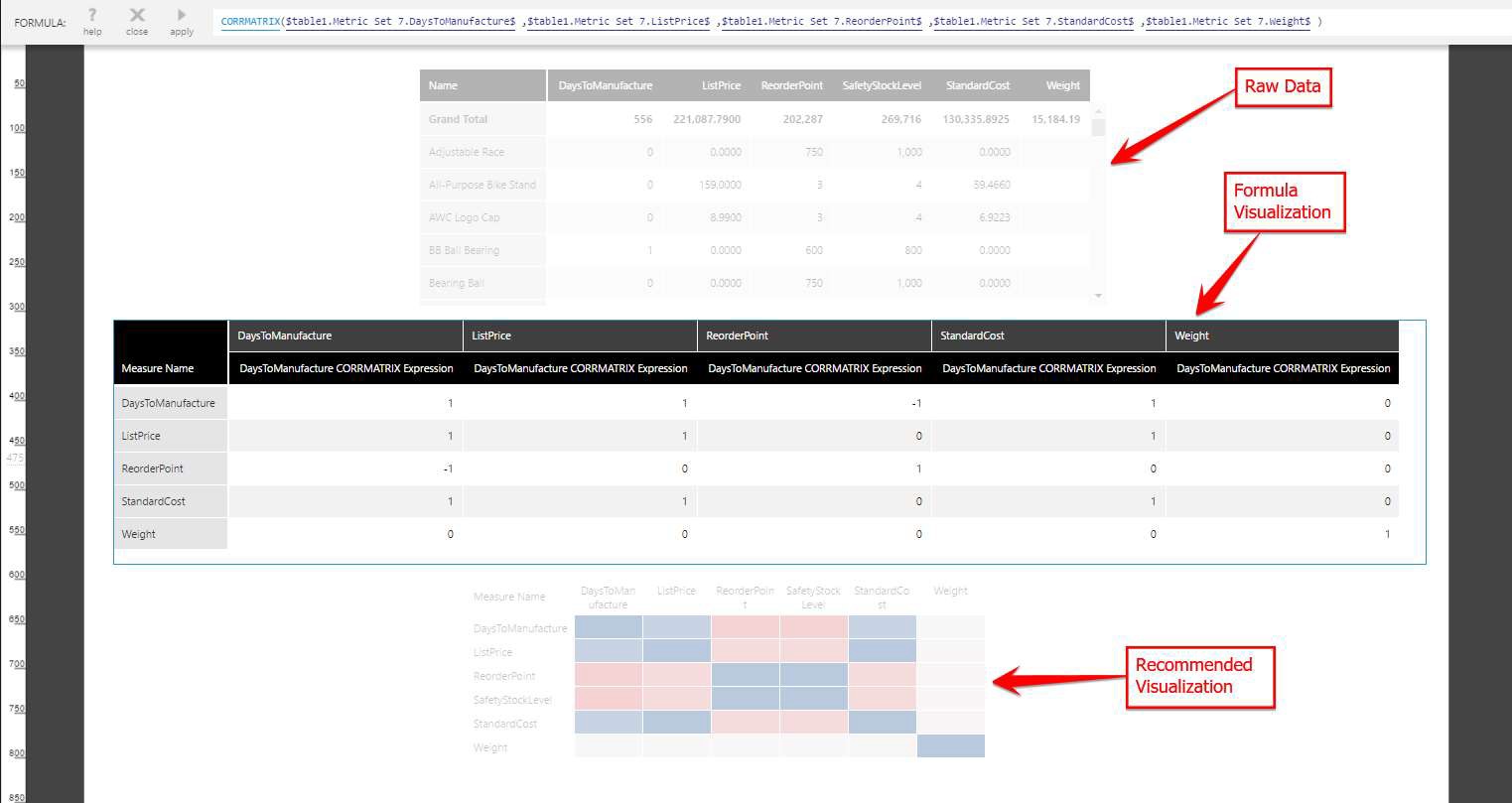Image resolution: width=1512 pixels, height=803 pixels.
Task: Select the blue Weight correlation heatmap cell
Action: [950, 745]
